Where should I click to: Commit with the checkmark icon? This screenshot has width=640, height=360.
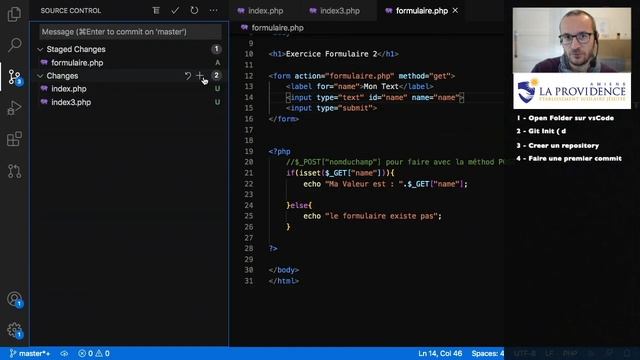tap(175, 11)
